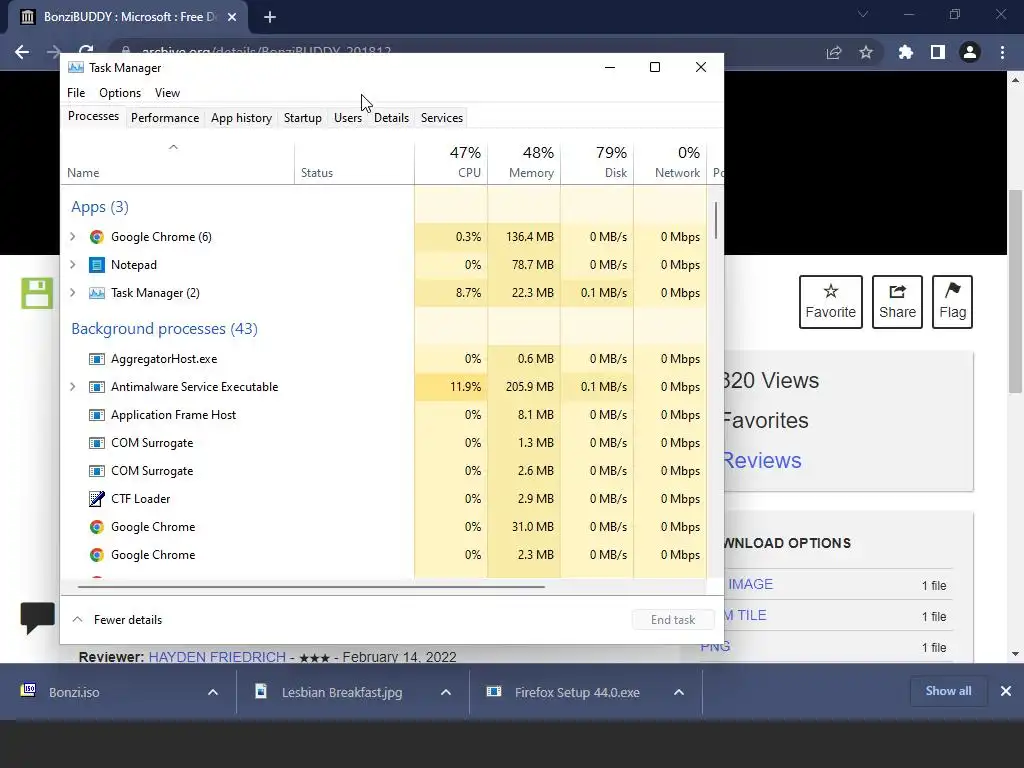Sort processes by the CPU column header

(451, 162)
